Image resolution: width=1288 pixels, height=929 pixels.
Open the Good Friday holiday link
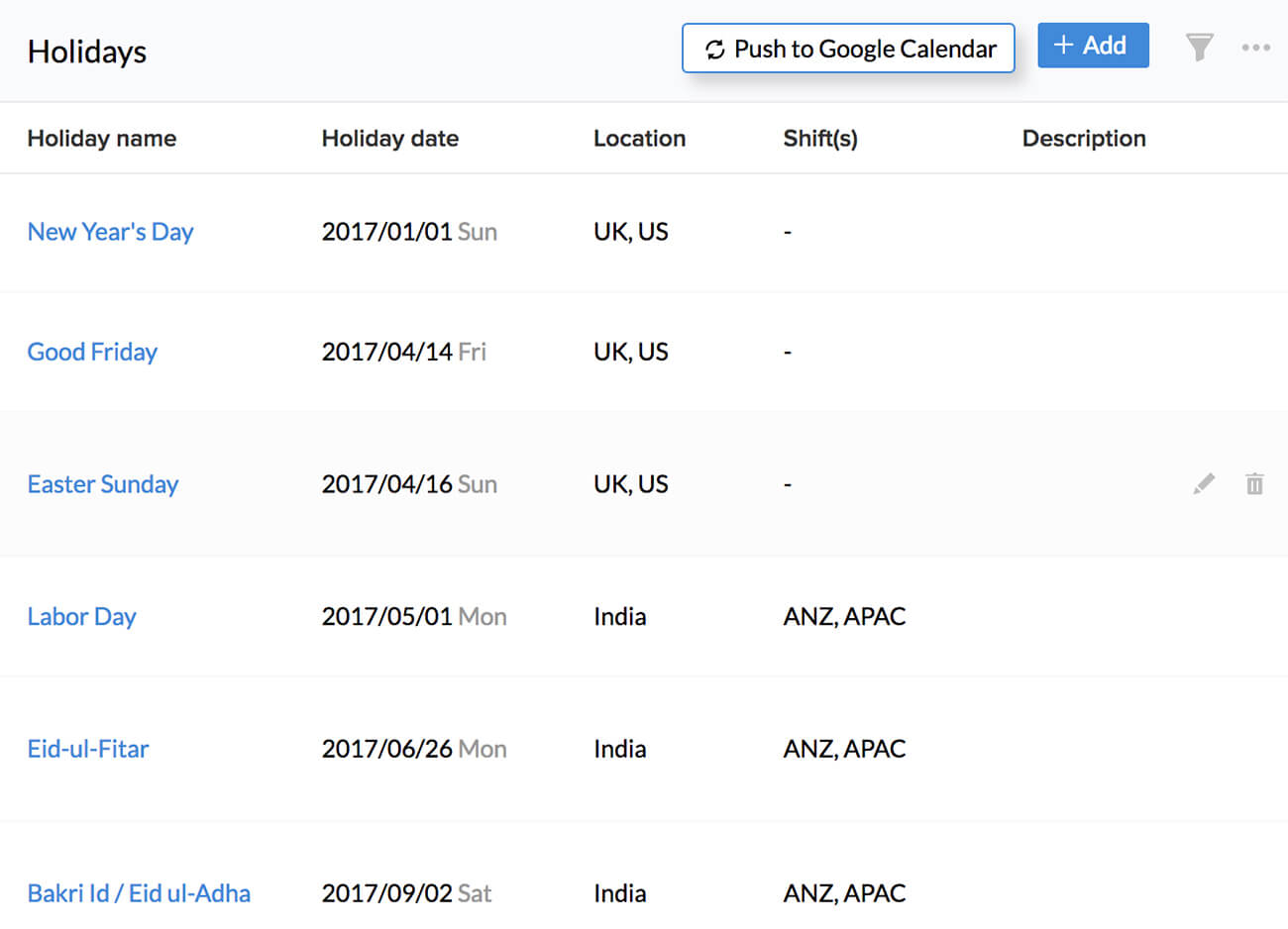[92, 352]
